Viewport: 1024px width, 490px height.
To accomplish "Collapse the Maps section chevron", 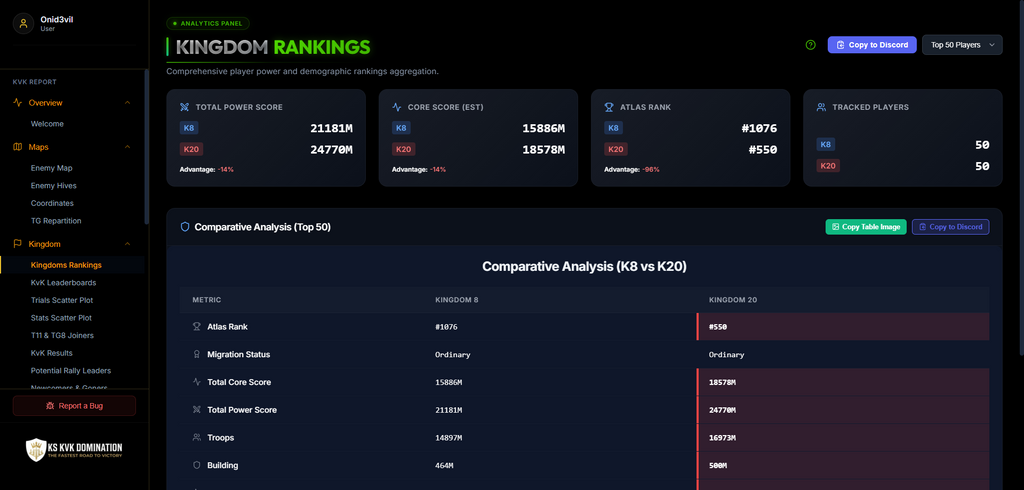I will pos(127,147).
